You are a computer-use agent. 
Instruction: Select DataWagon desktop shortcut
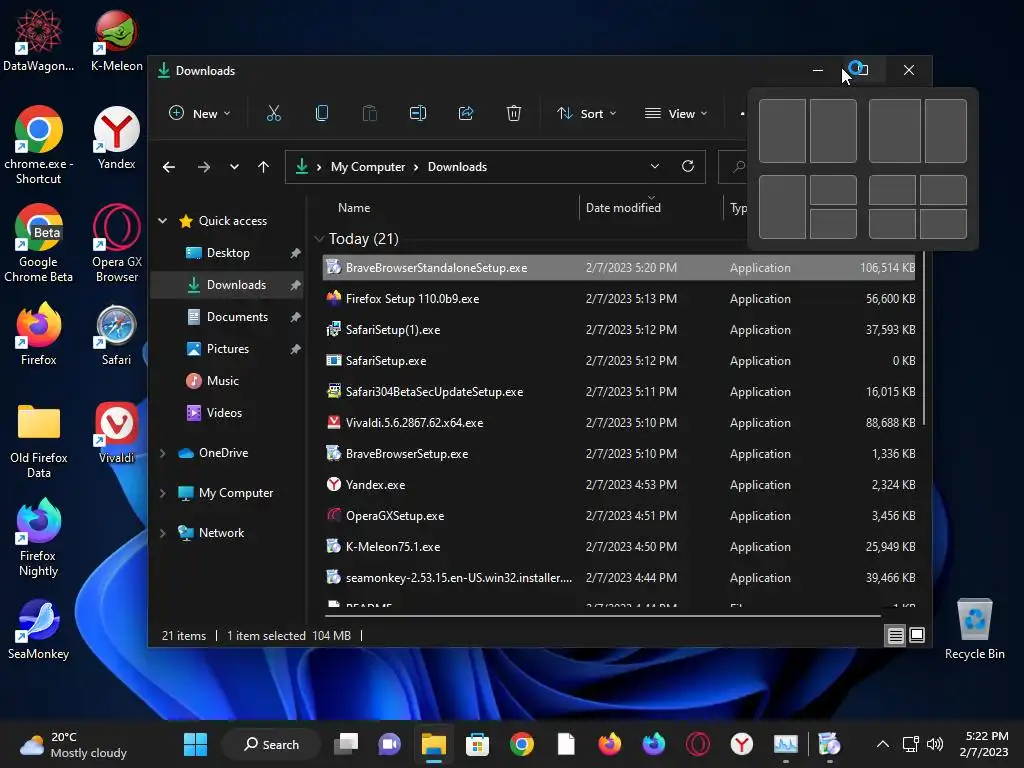click(39, 40)
